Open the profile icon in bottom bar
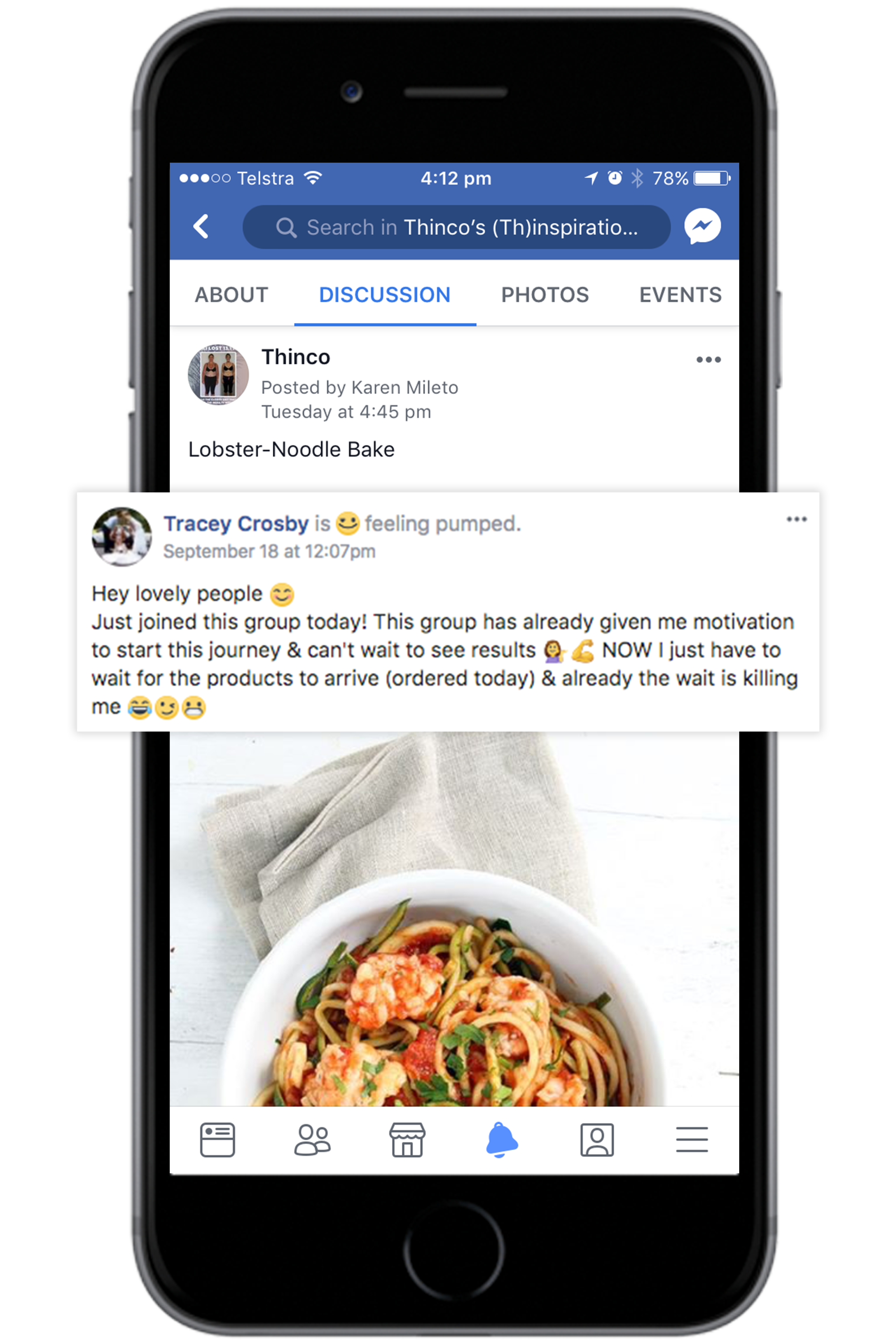 coord(597,1139)
